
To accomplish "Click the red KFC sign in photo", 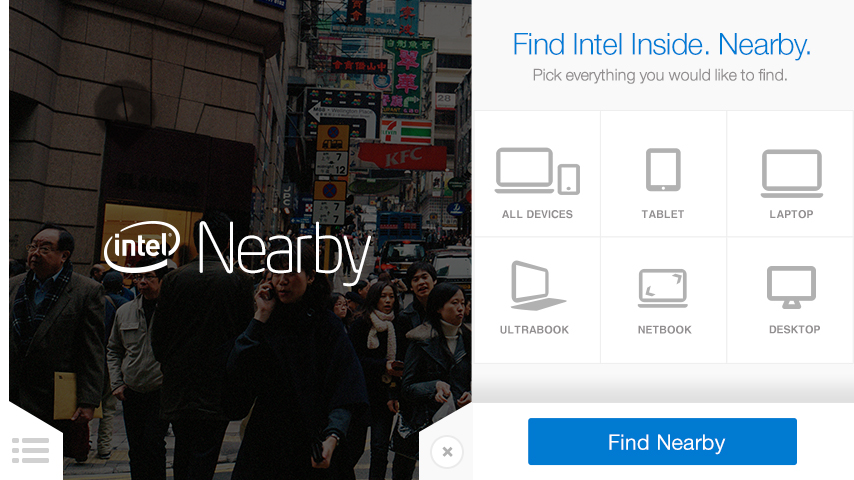I will [x=402, y=157].
